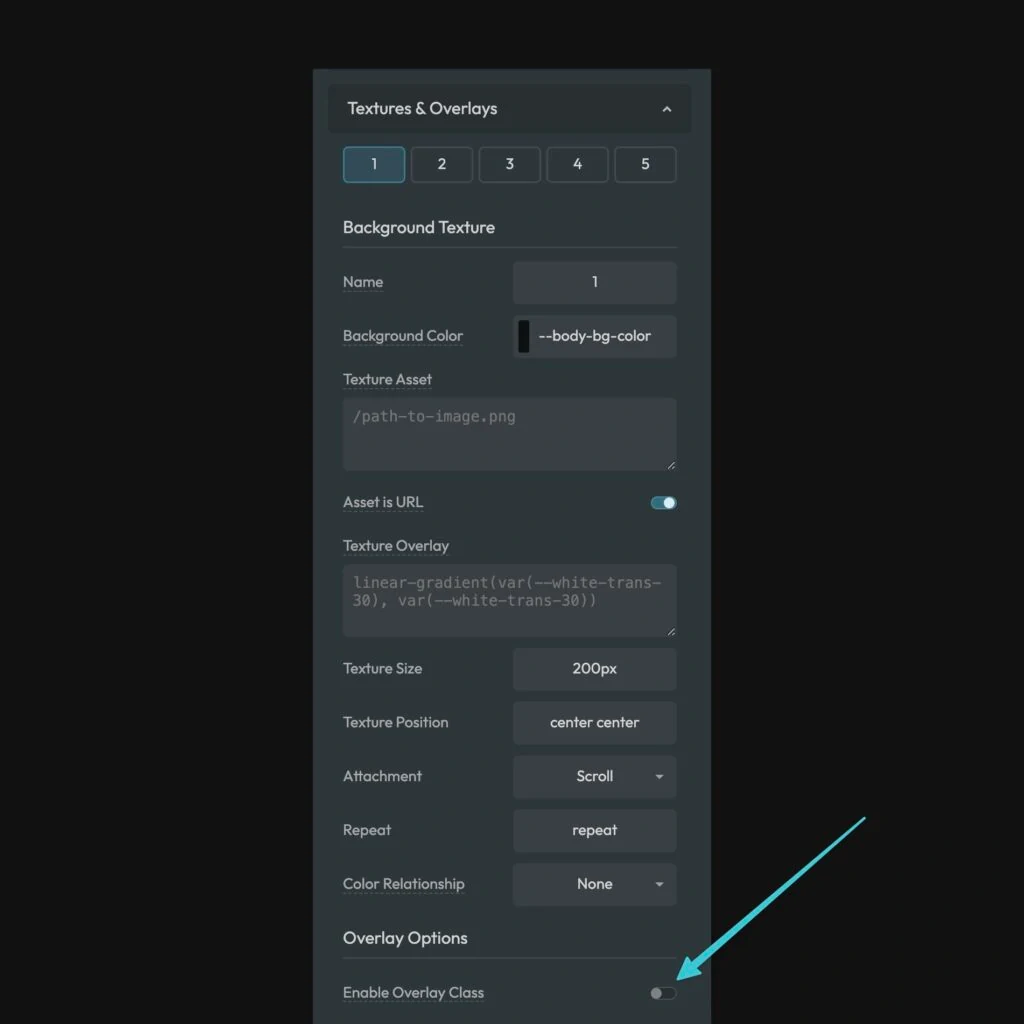Enable the Overlay Class toggle
1024x1024 pixels.
pos(662,992)
